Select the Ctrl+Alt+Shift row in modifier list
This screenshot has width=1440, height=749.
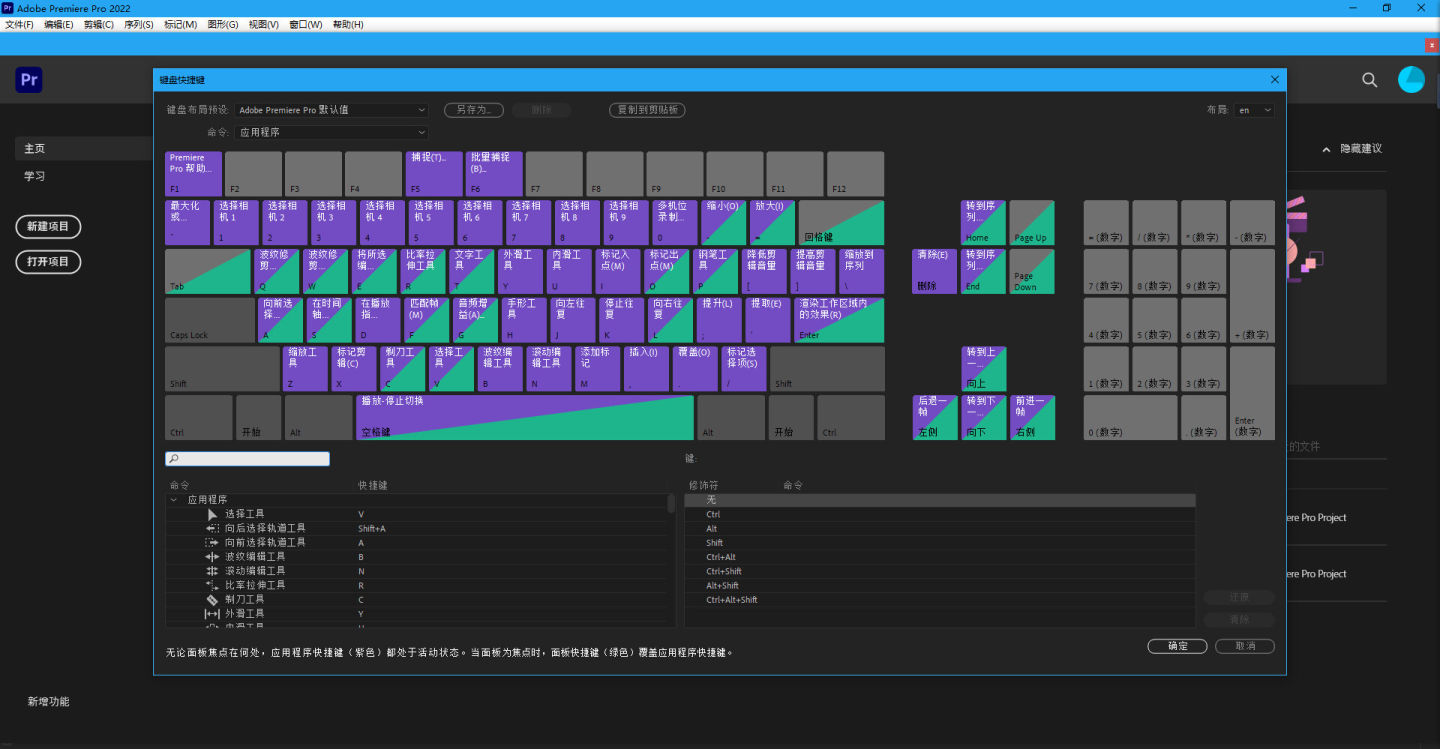point(940,600)
